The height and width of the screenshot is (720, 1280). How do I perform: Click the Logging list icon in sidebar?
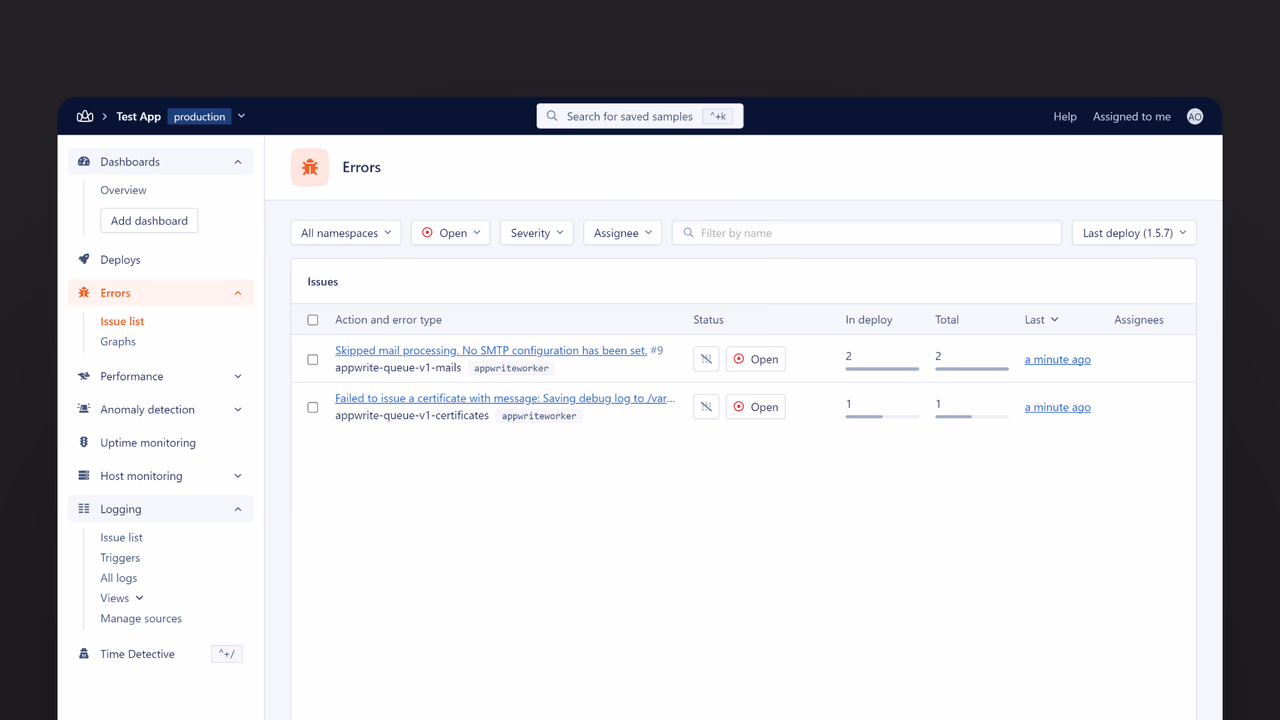(x=84, y=508)
